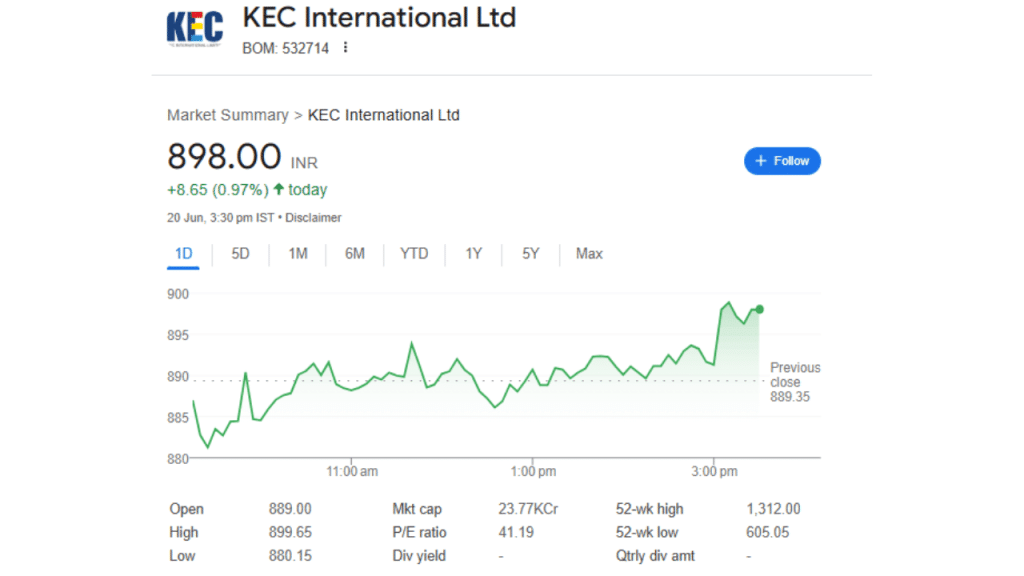View the 5Y chart range
This screenshot has width=1024, height=576.
click(x=530, y=253)
